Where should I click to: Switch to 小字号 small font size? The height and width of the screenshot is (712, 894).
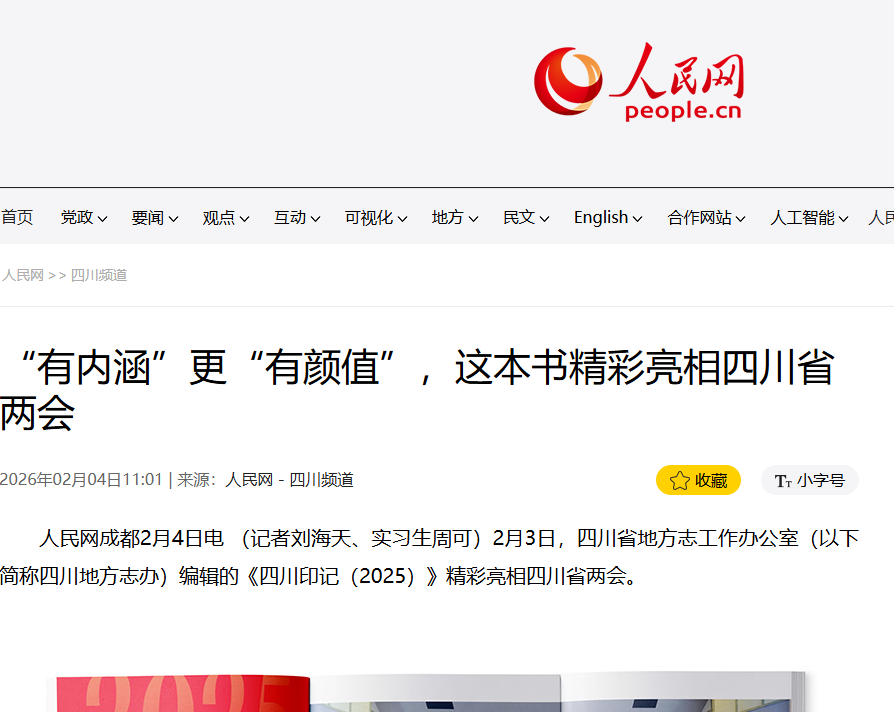pyautogui.click(x=810, y=480)
